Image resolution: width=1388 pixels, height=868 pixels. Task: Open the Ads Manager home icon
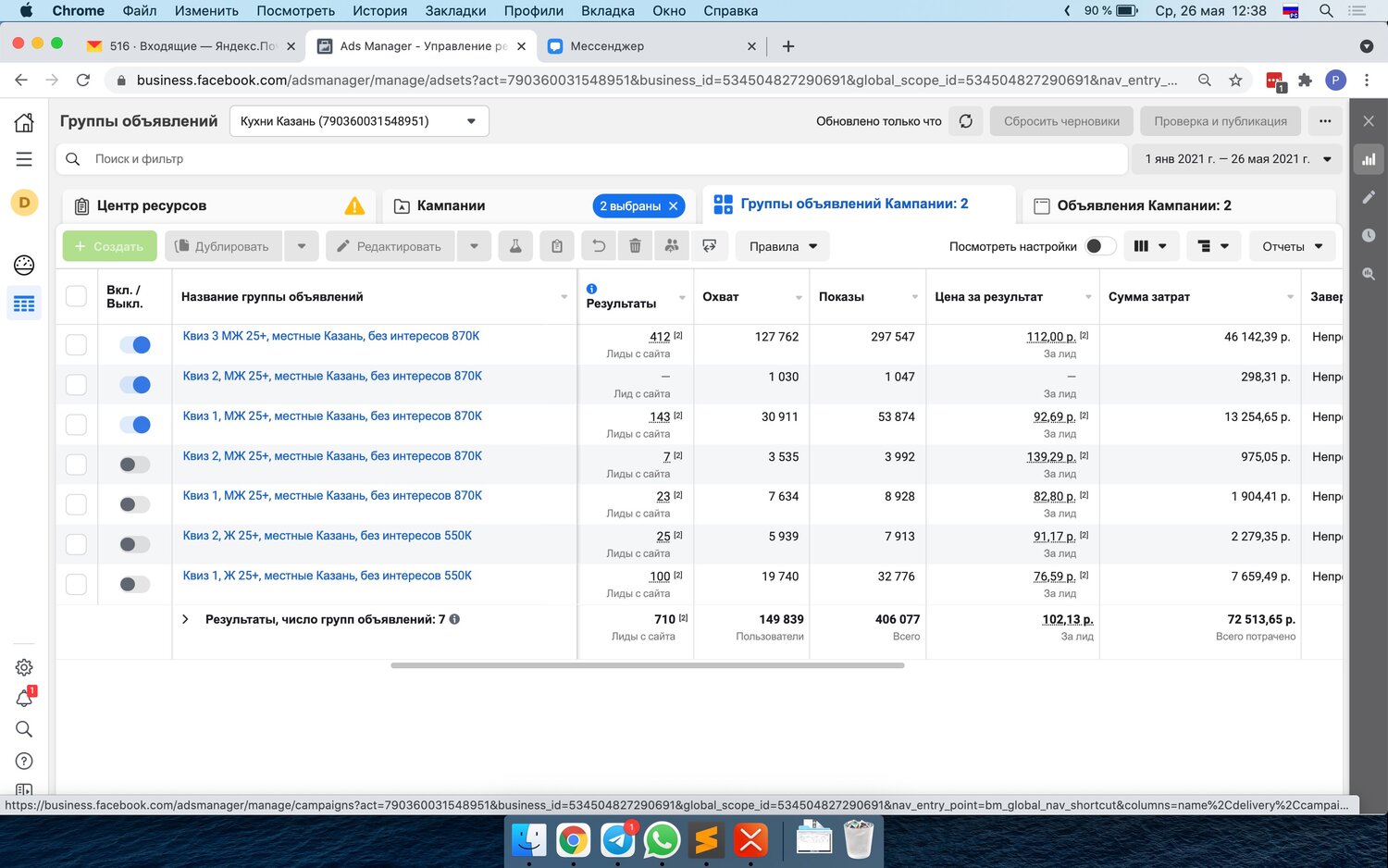(24, 122)
